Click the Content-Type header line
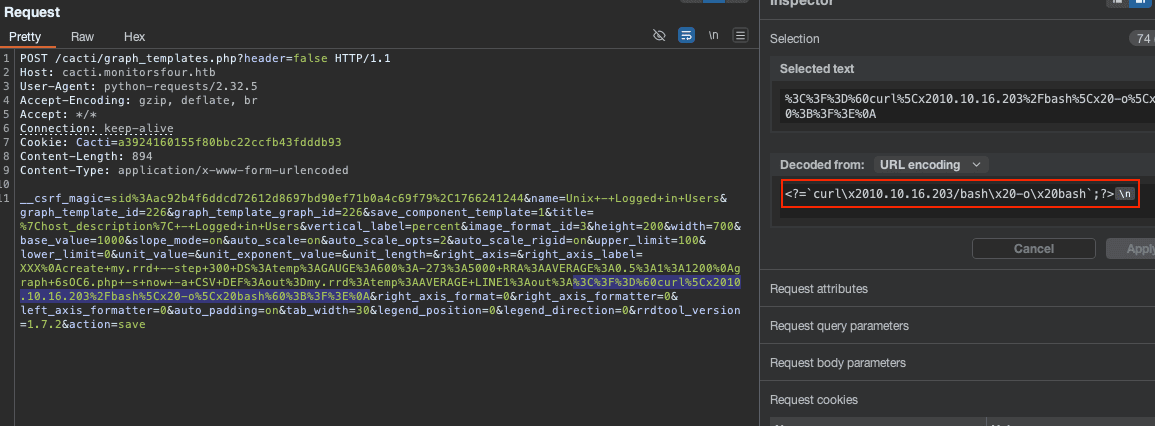1155x426 pixels. tap(184, 170)
